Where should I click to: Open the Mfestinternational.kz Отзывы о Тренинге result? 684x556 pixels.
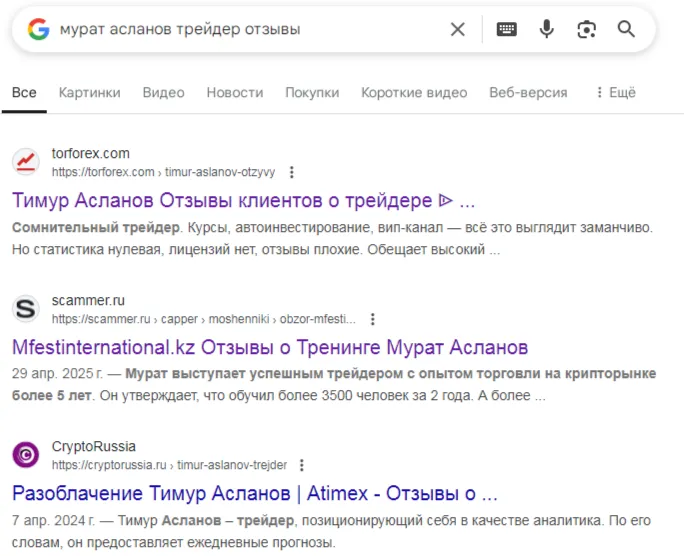coord(270,348)
